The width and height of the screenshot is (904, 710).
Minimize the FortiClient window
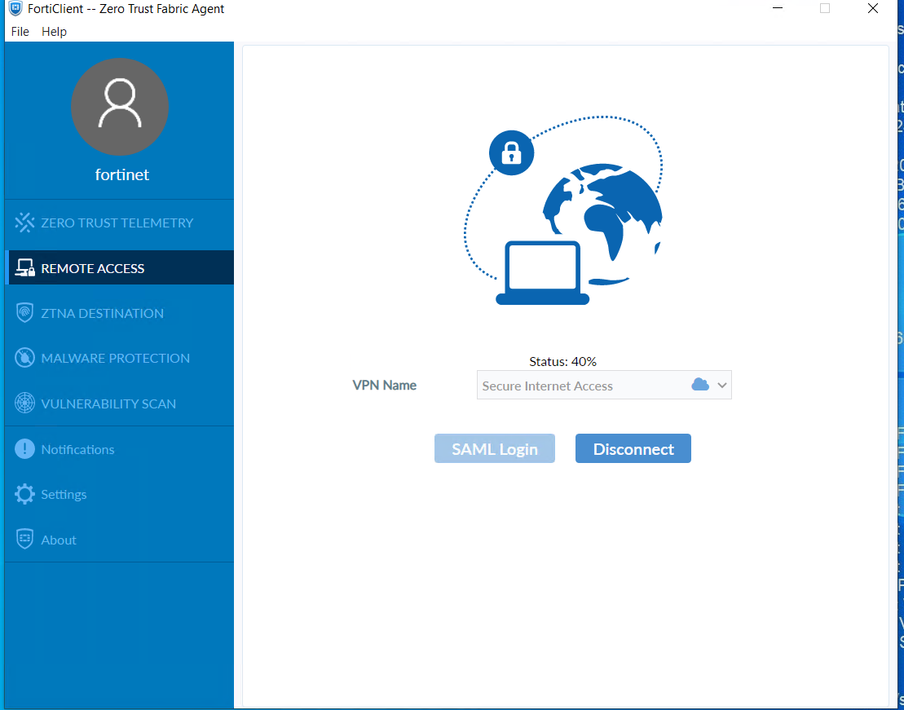778,8
